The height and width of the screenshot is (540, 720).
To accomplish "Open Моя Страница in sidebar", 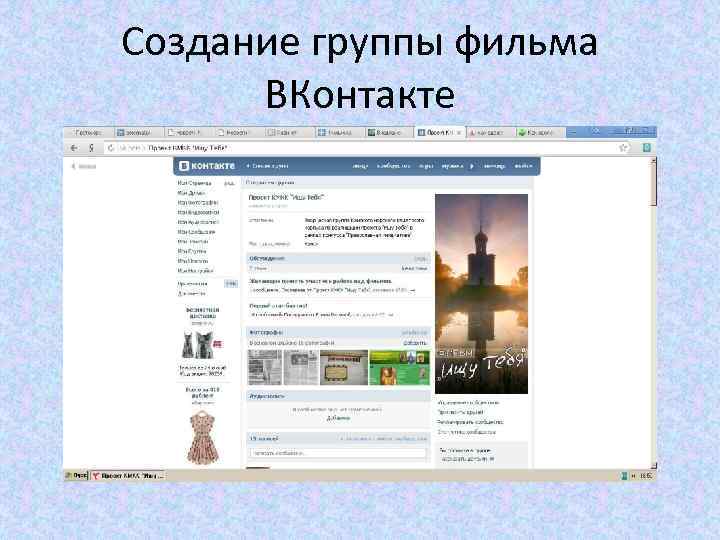I will (x=194, y=183).
